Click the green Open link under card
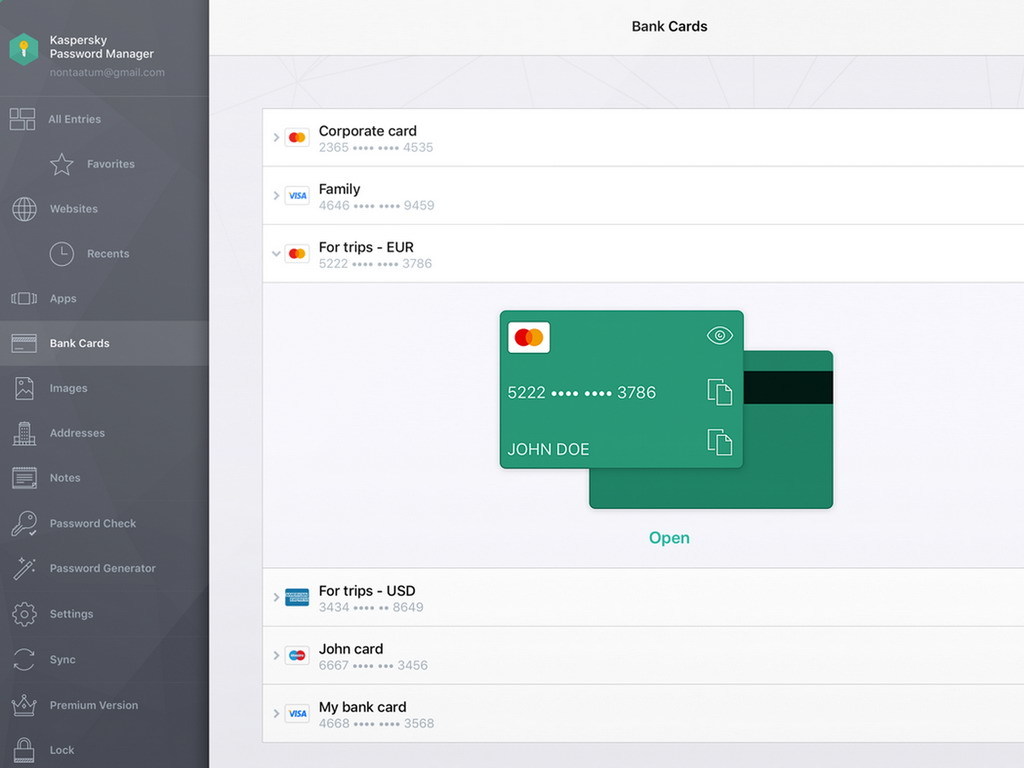The width and height of the screenshot is (1024, 768). pyautogui.click(x=669, y=538)
